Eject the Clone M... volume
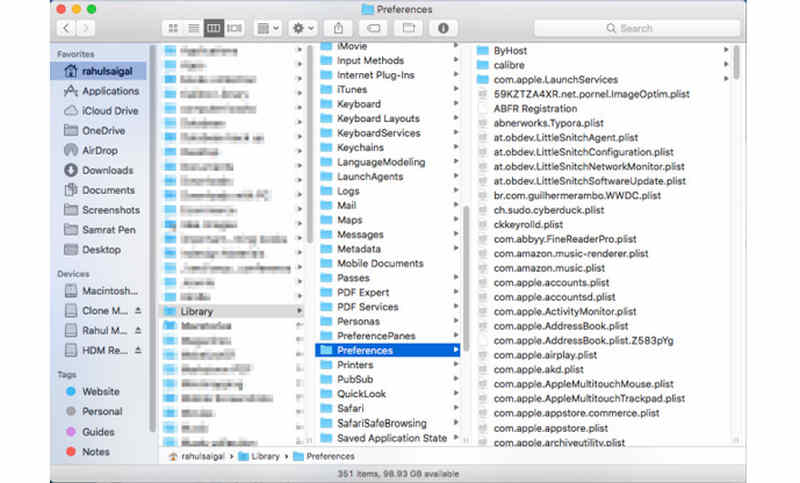Screen dimensions: 800x483 [138, 311]
